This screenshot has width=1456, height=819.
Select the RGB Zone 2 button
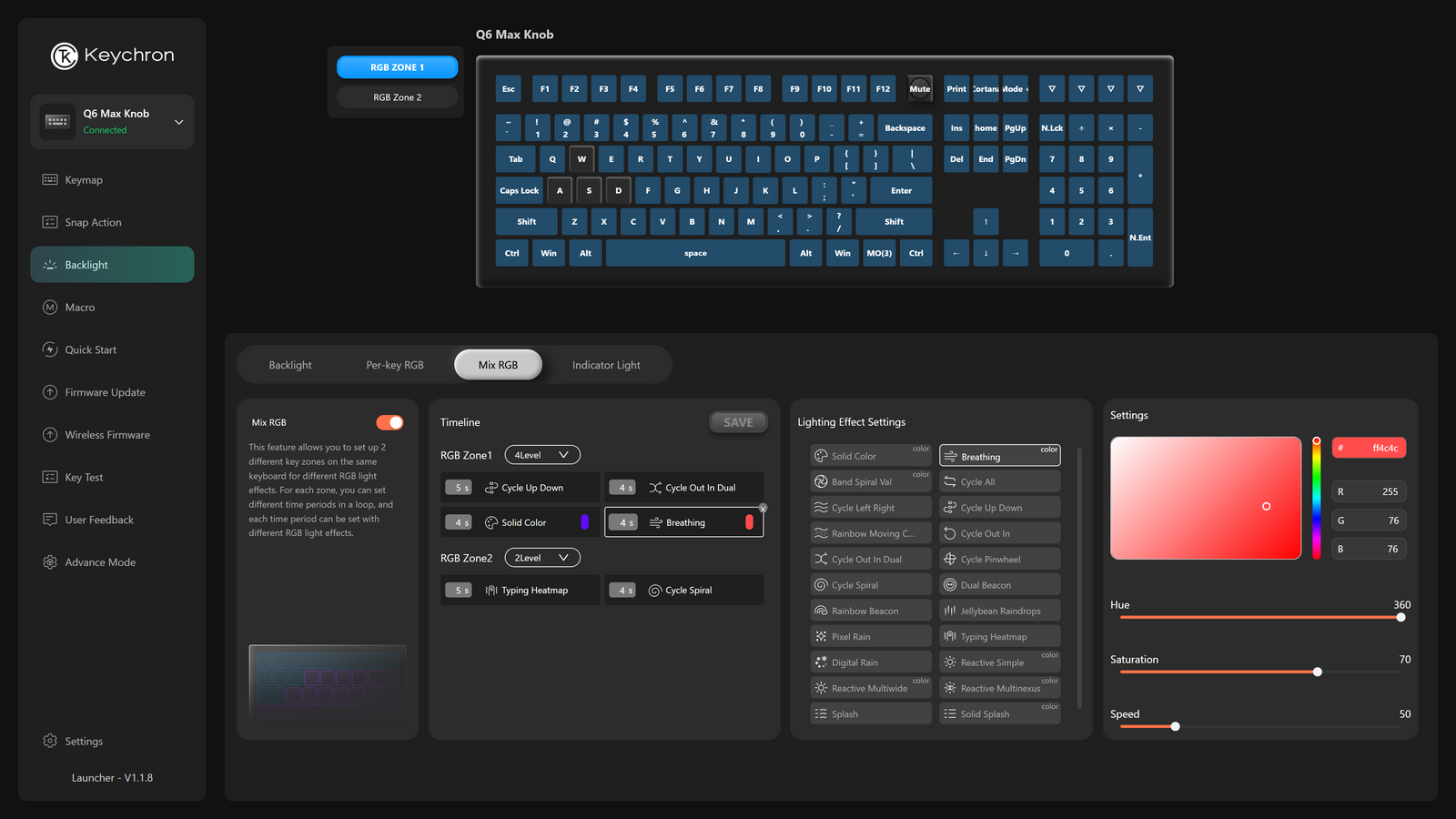pos(397,96)
